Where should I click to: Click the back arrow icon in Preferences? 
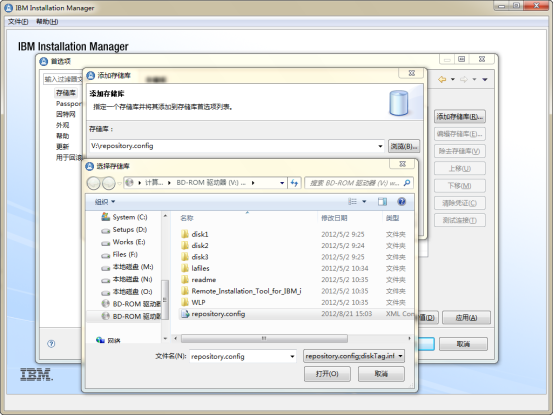point(442,79)
